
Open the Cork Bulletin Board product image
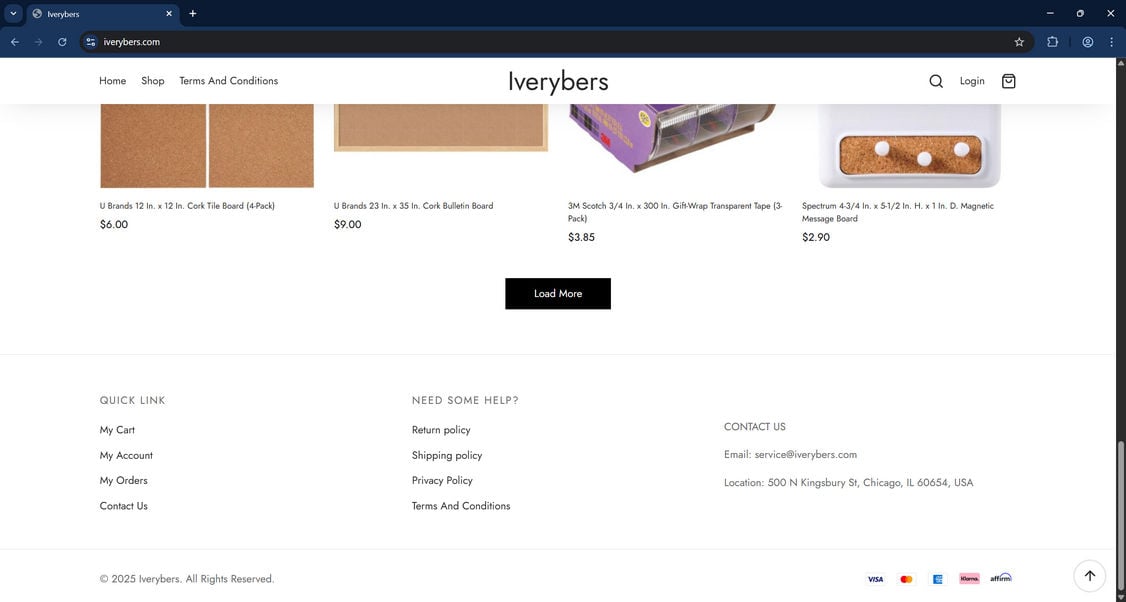(x=441, y=128)
